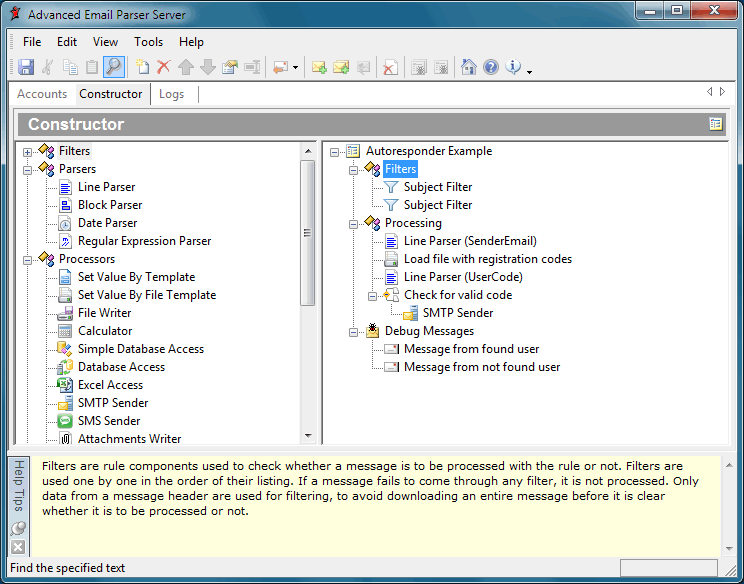Screen dimensions: 744x584
Task: Click the Save toolbar icon
Action: [26, 67]
